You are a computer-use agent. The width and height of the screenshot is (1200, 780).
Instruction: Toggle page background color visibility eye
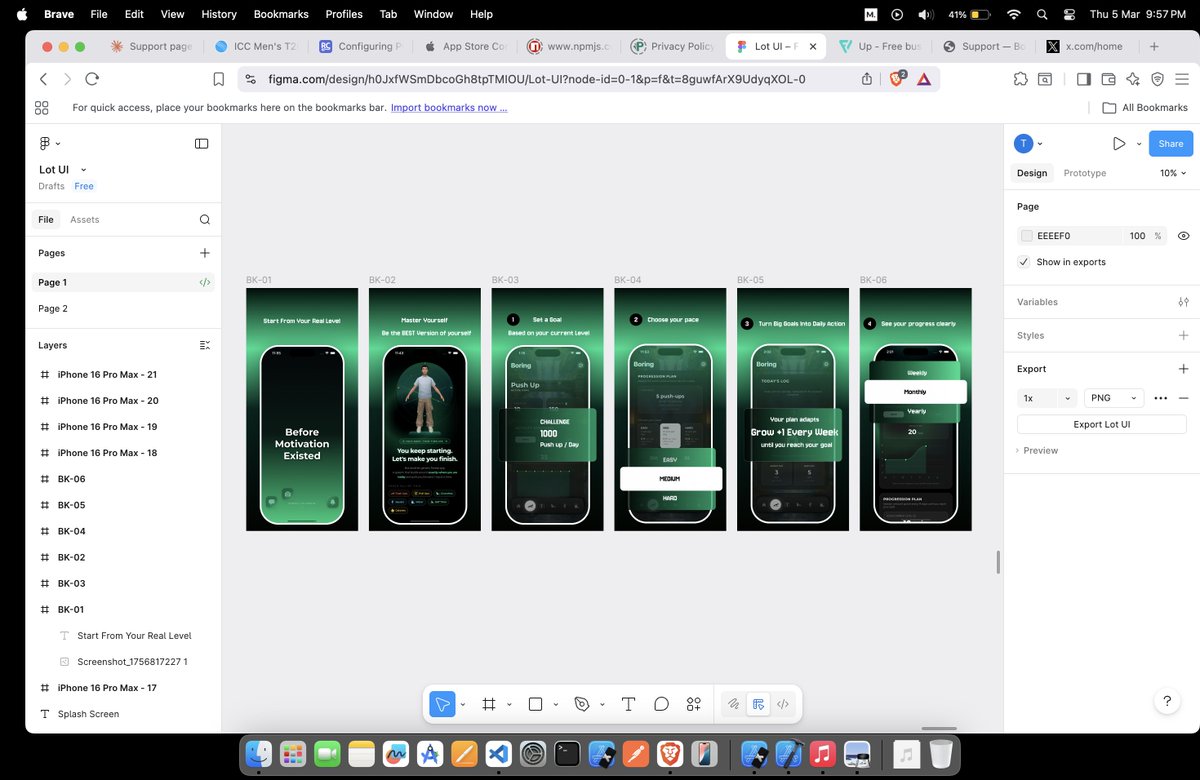1183,236
